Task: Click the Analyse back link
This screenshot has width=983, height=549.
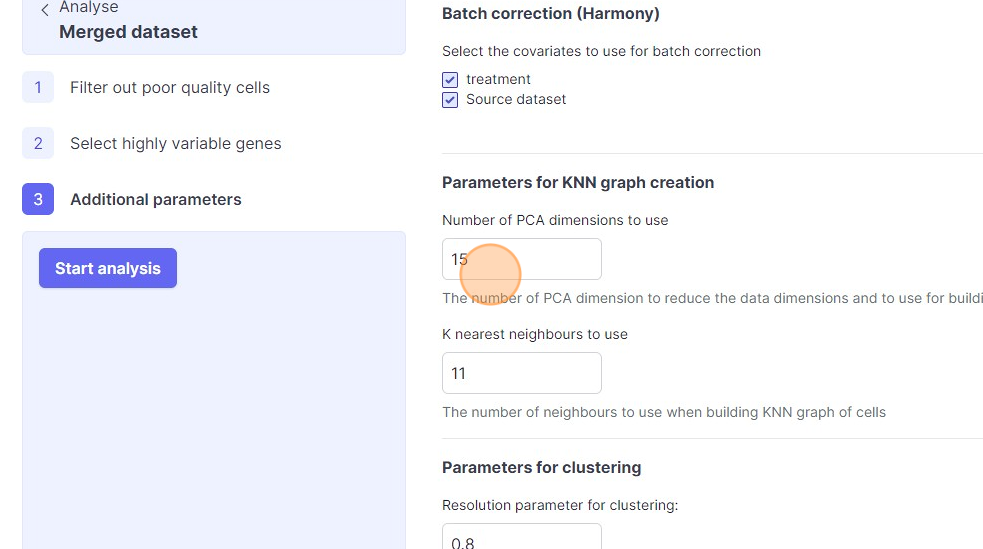Action: pyautogui.click(x=88, y=8)
